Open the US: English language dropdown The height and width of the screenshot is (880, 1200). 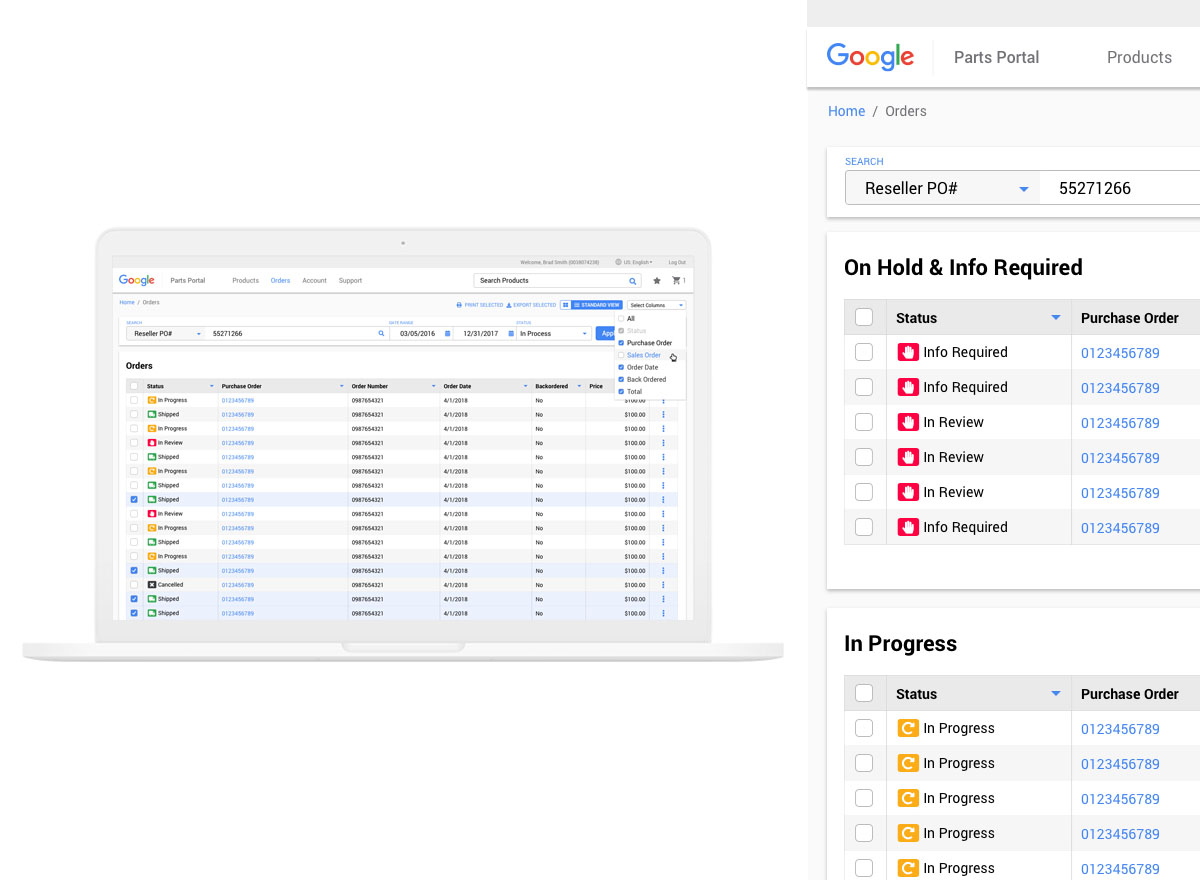[x=635, y=262]
